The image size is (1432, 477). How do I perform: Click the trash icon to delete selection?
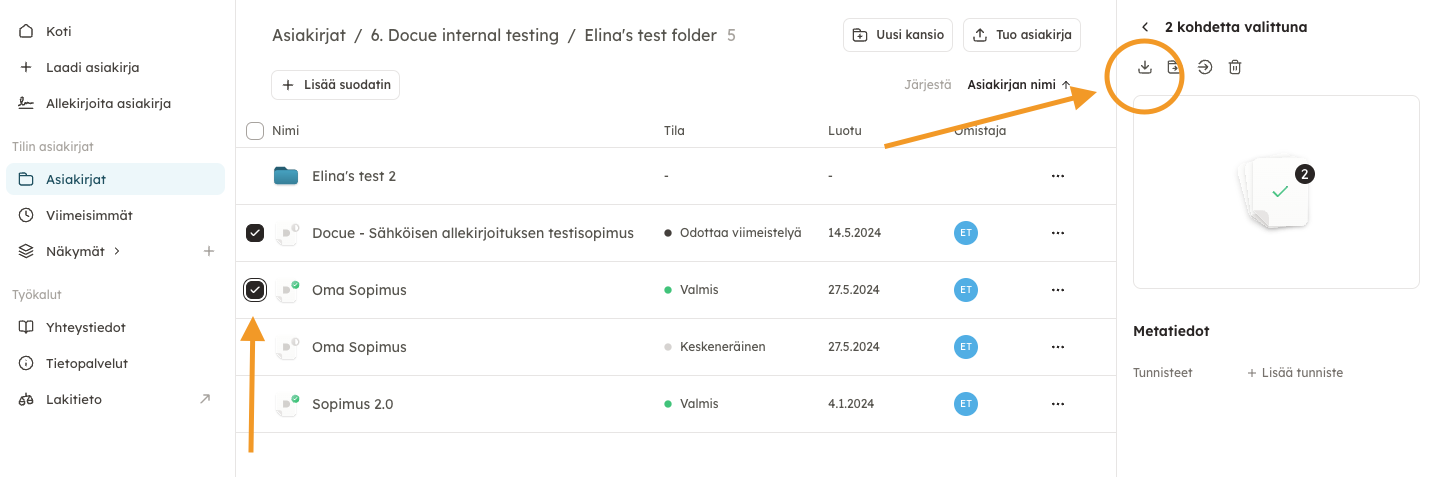click(1235, 67)
